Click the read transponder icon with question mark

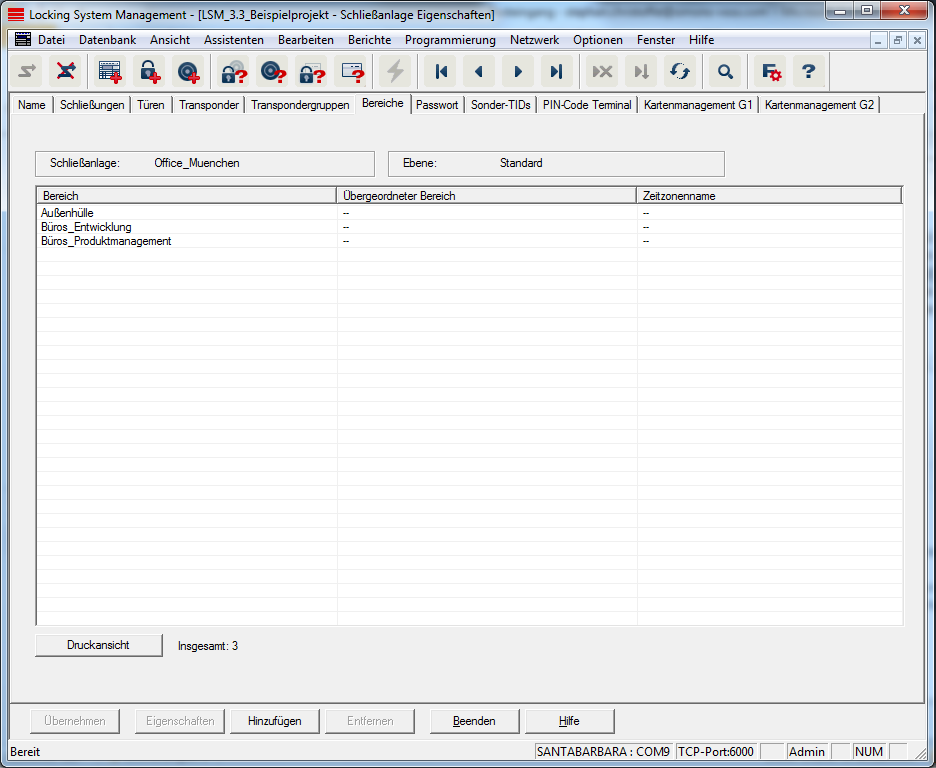[x=272, y=72]
